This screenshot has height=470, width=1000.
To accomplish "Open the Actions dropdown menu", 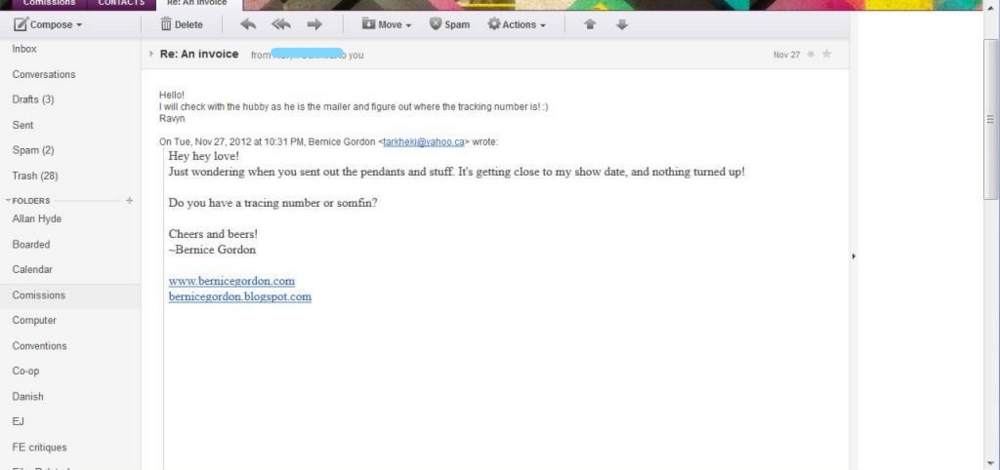I will [517, 25].
